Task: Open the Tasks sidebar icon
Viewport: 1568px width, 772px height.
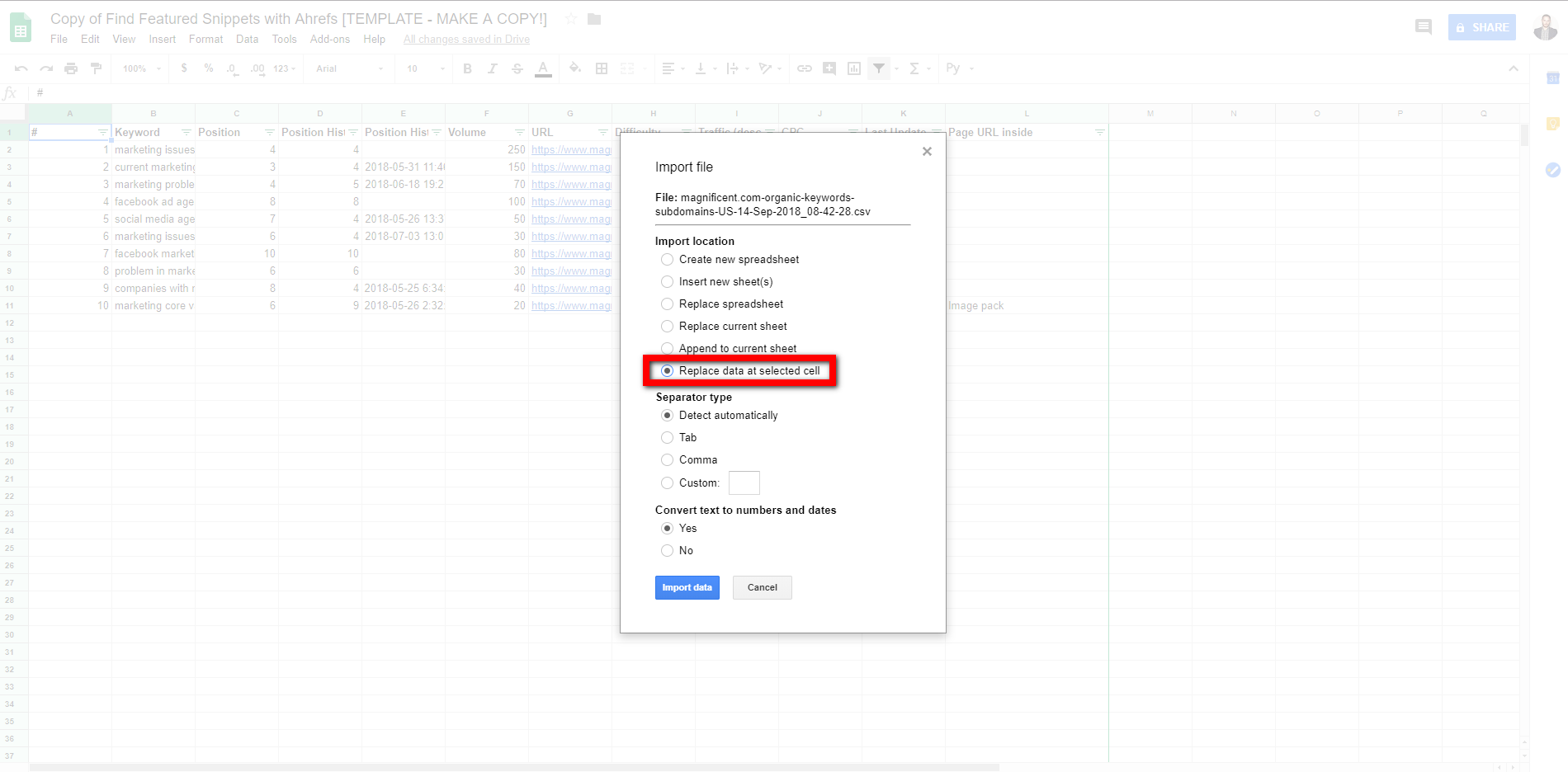Action: (x=1552, y=170)
